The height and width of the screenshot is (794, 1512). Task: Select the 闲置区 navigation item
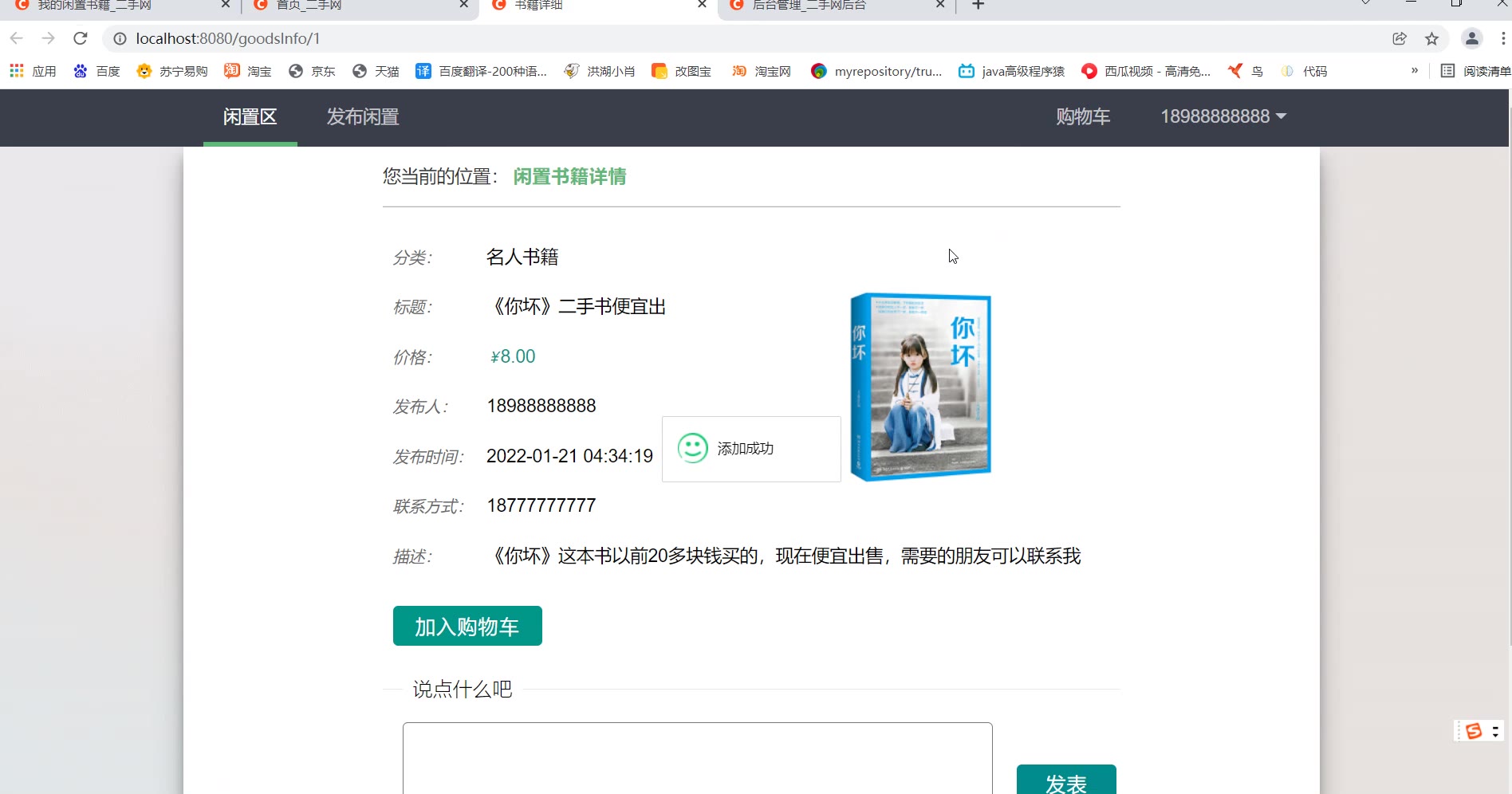[250, 117]
